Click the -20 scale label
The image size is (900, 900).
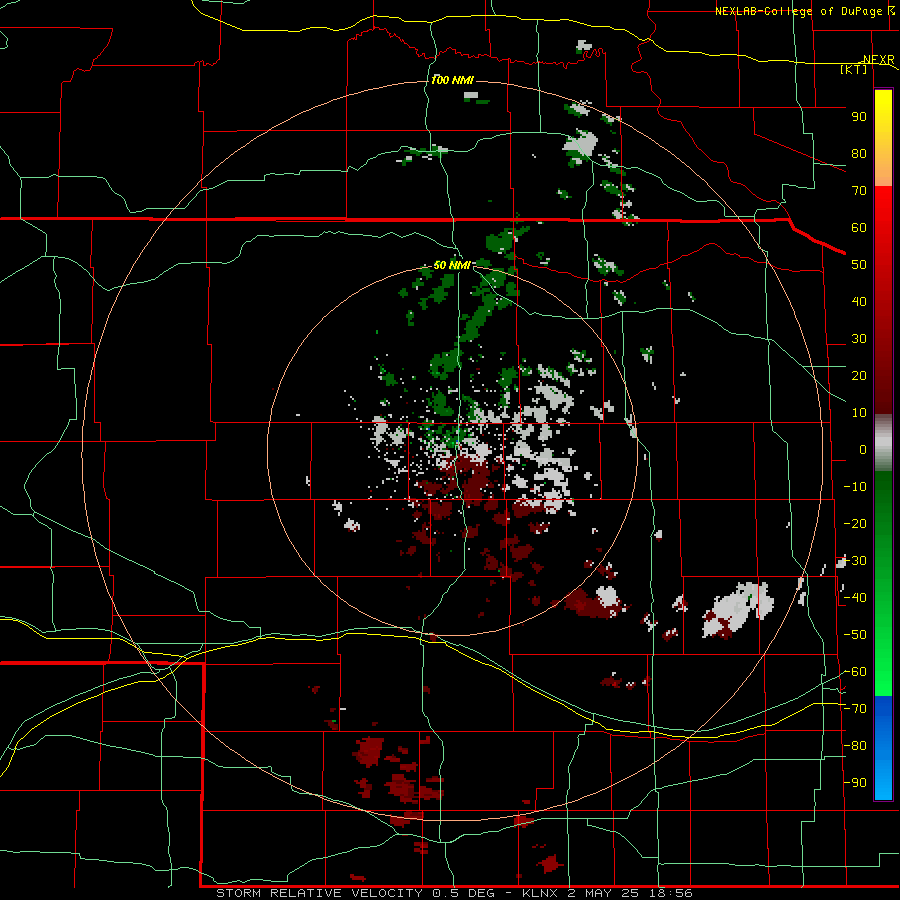[x=855, y=523]
